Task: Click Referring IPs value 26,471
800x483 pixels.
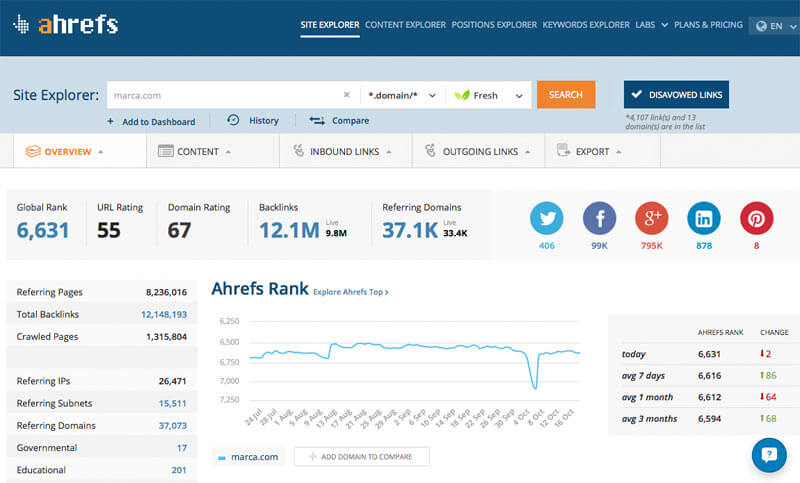Action: [172, 381]
